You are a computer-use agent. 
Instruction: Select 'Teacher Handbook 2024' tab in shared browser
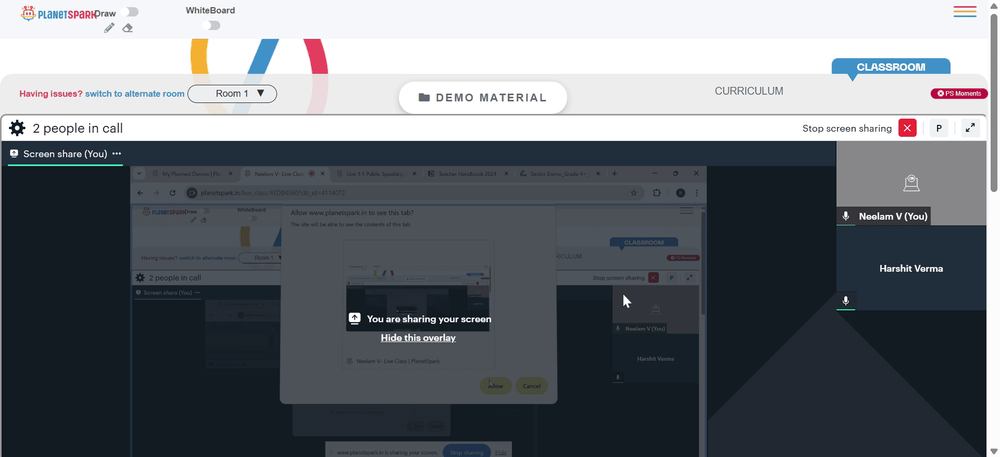click(466, 173)
